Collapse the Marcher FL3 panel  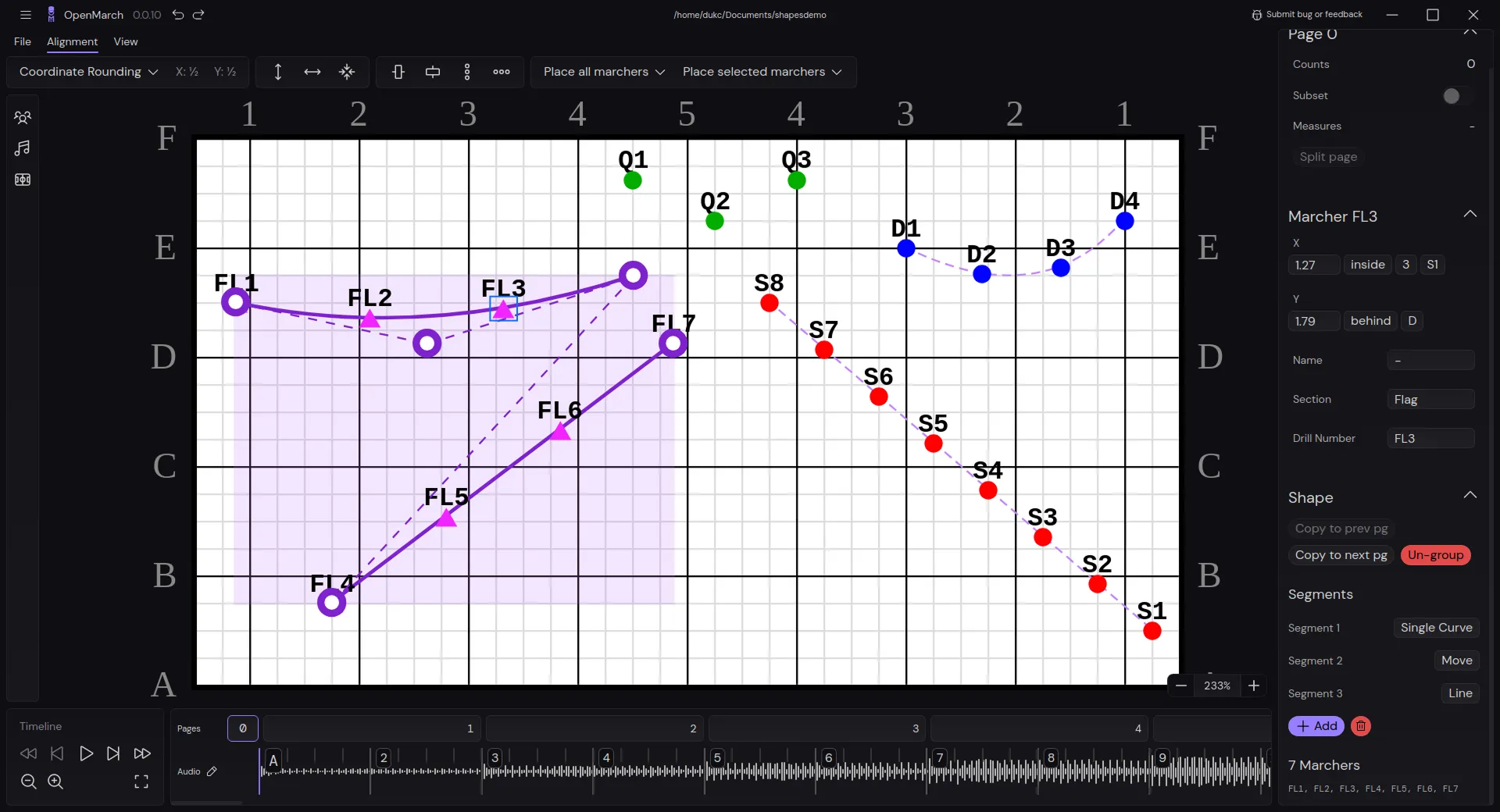pyautogui.click(x=1470, y=214)
